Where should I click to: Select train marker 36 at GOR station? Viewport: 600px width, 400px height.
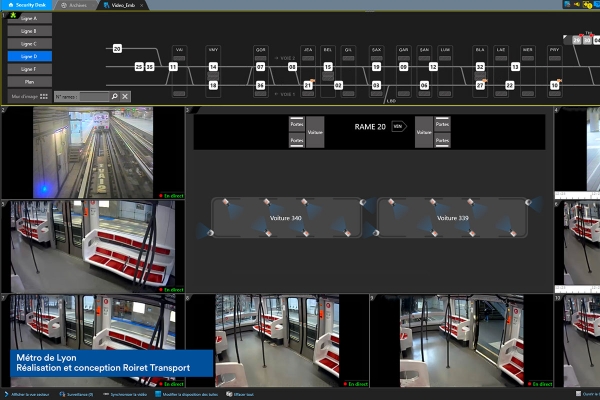[x=260, y=85]
